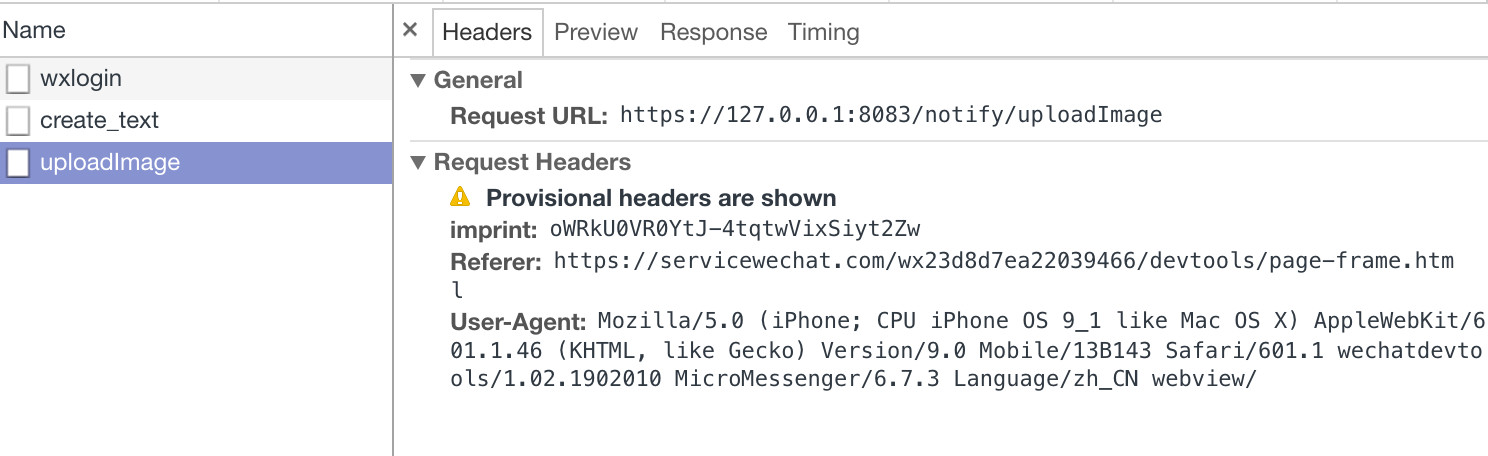
Task: Select the uploadImage request row
Action: click(x=196, y=163)
